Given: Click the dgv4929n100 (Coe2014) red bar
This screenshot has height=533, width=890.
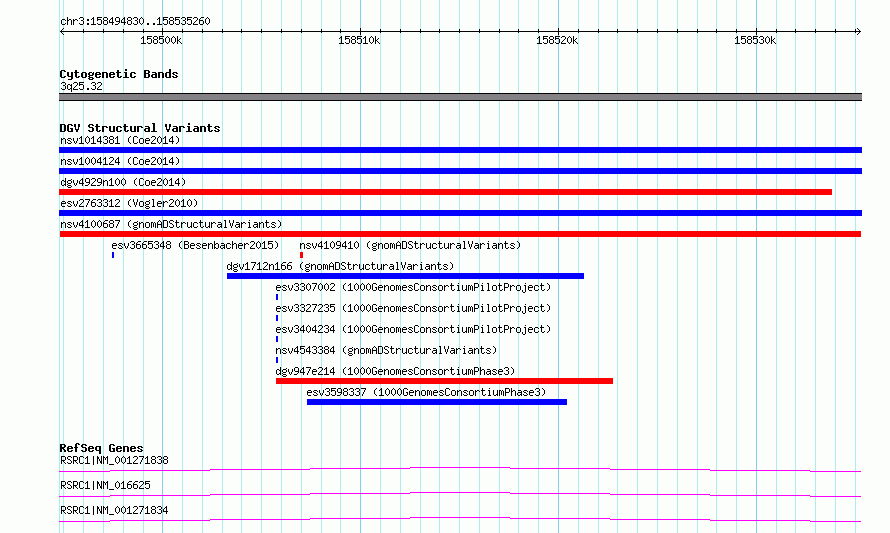Looking at the screenshot, I should click(446, 192).
